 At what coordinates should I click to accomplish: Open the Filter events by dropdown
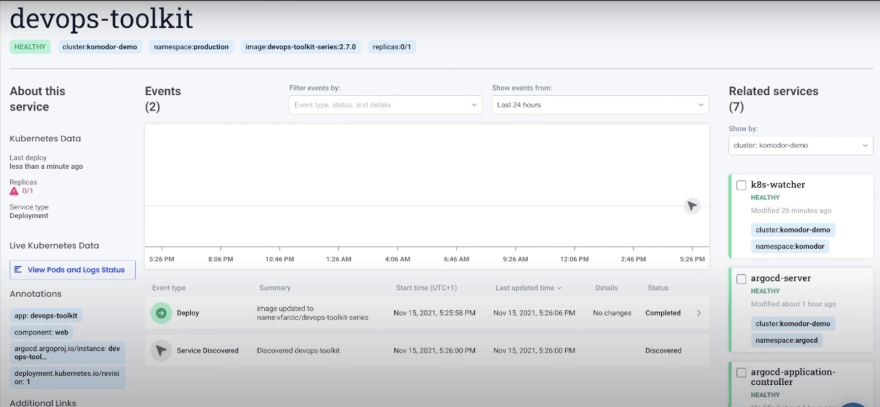(x=386, y=105)
